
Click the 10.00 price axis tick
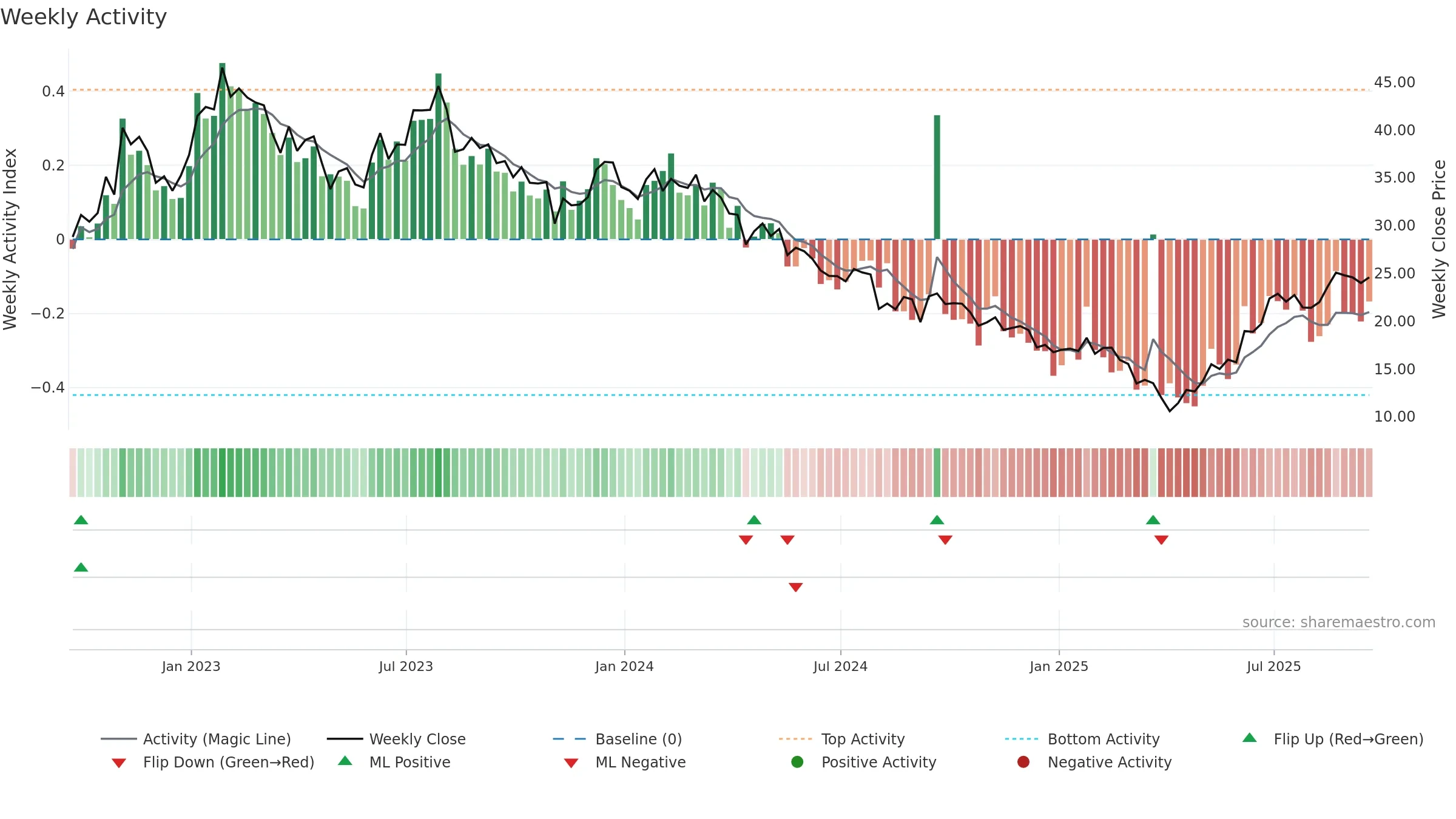tap(1394, 416)
